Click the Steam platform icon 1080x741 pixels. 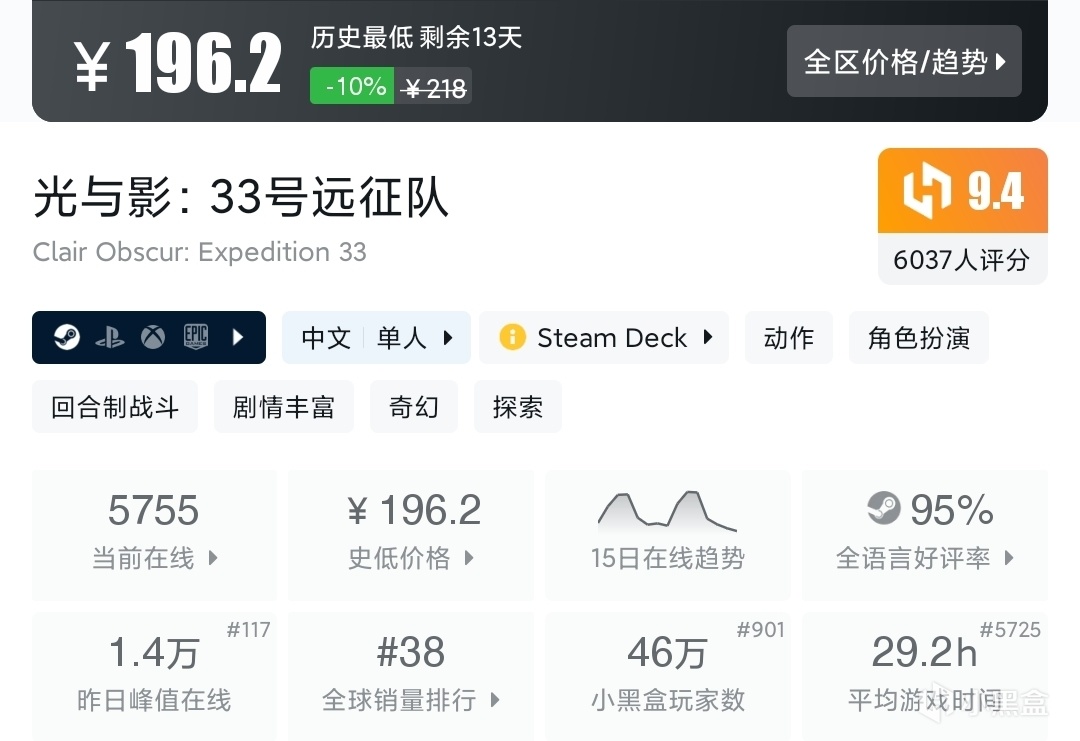point(67,338)
